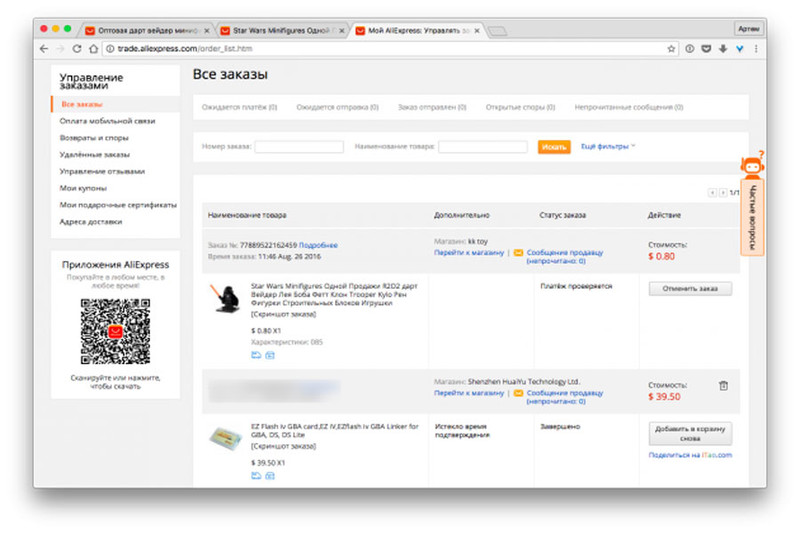Delete the $39.50 order with the trash icon
Viewport: 800px width, 533px height.
[723, 386]
